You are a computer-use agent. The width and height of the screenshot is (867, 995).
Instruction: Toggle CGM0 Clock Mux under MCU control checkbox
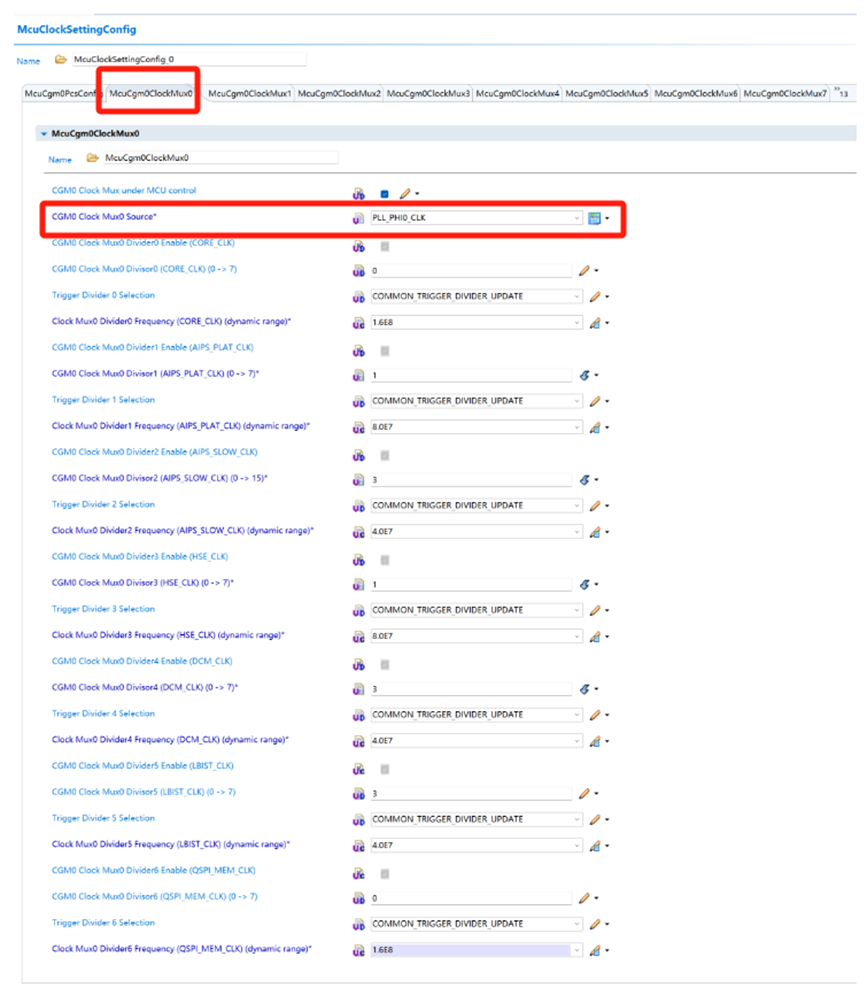point(385,193)
